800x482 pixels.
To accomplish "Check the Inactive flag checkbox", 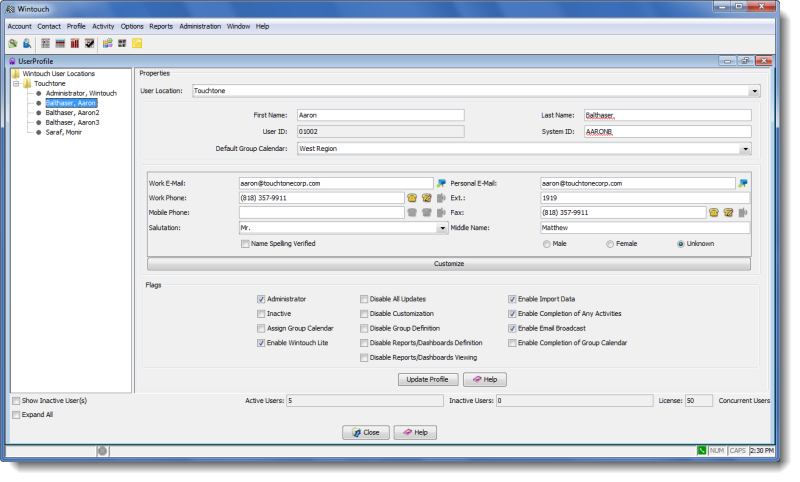I will (x=261, y=315).
